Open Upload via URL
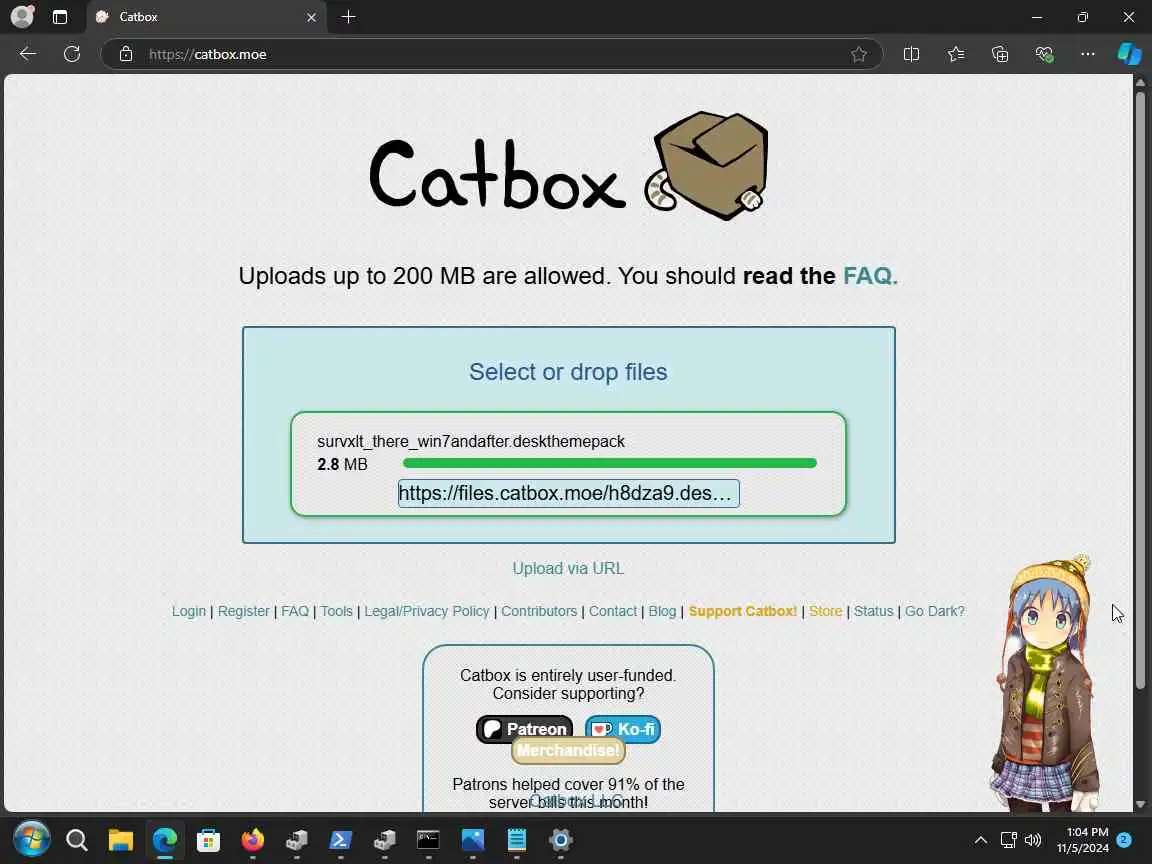Viewport: 1152px width, 864px height. pyautogui.click(x=568, y=569)
